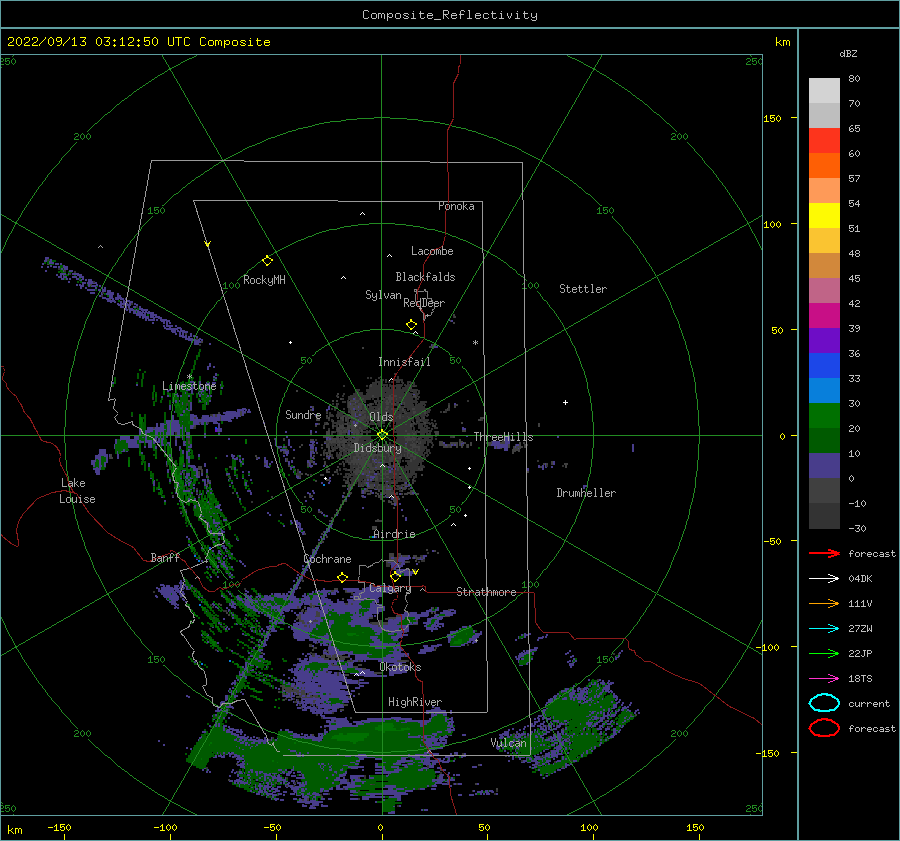Click the RockyMH map label

[264, 280]
